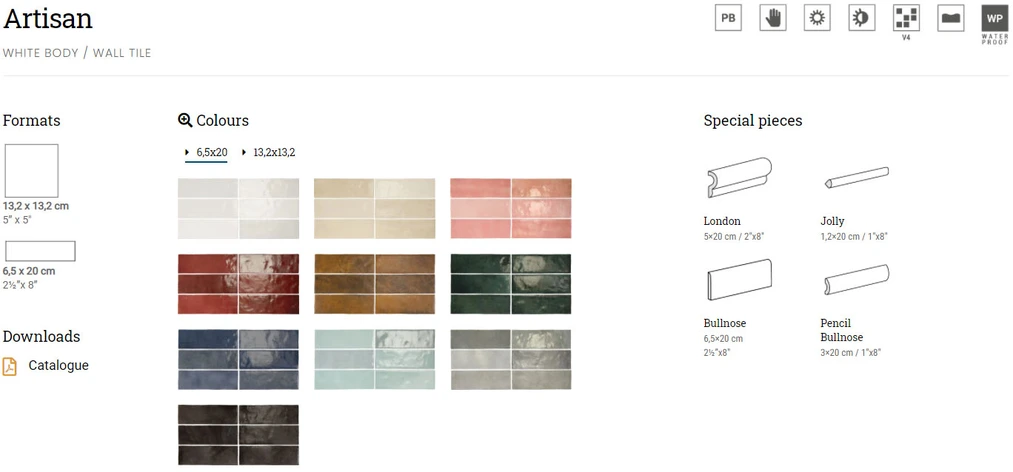The width and height of the screenshot is (1013, 472).
Task: Open the Pencil Bullnose piece drawing
Action: click(856, 280)
